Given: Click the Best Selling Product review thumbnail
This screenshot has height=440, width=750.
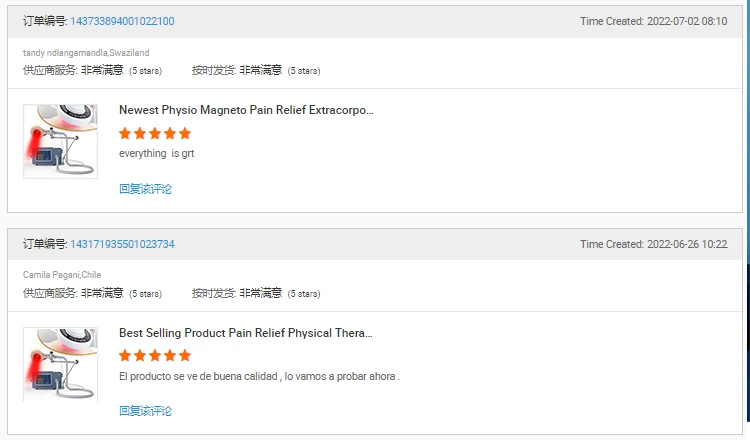Looking at the screenshot, I should [60, 364].
